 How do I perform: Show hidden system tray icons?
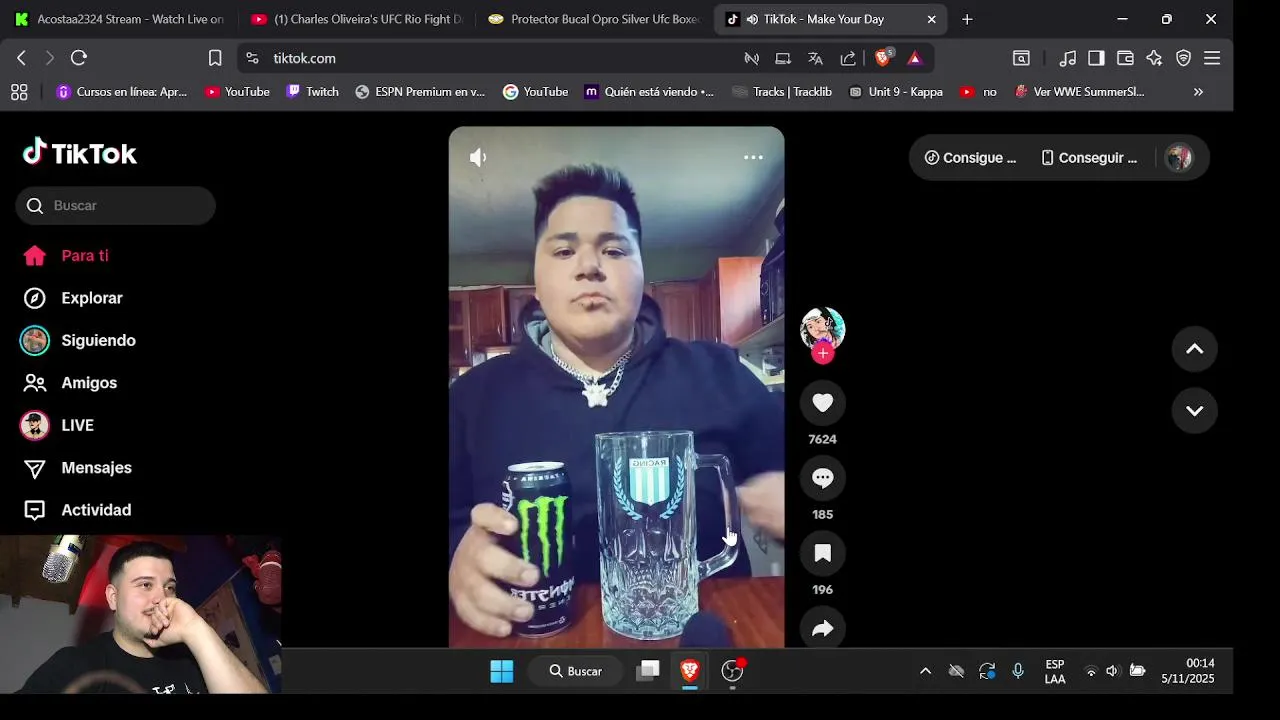pos(925,671)
